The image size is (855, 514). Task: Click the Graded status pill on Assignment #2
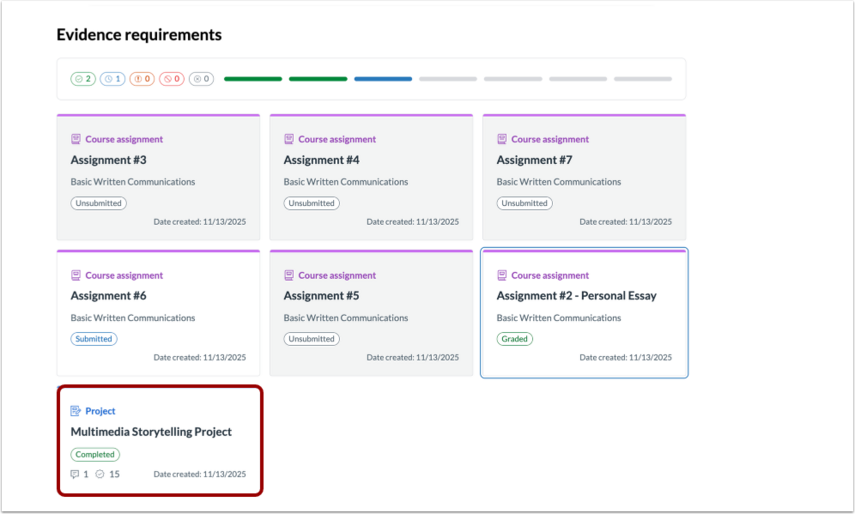tap(515, 339)
